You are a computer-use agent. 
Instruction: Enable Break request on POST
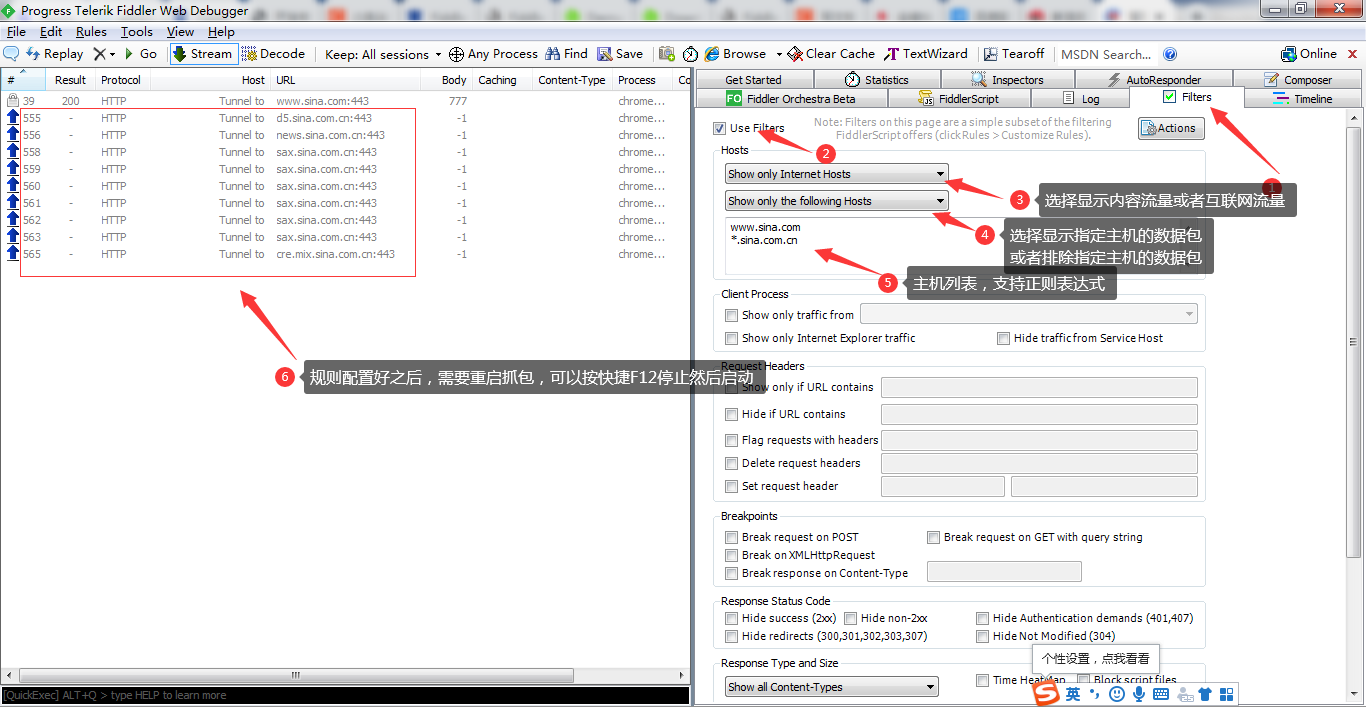(x=731, y=537)
